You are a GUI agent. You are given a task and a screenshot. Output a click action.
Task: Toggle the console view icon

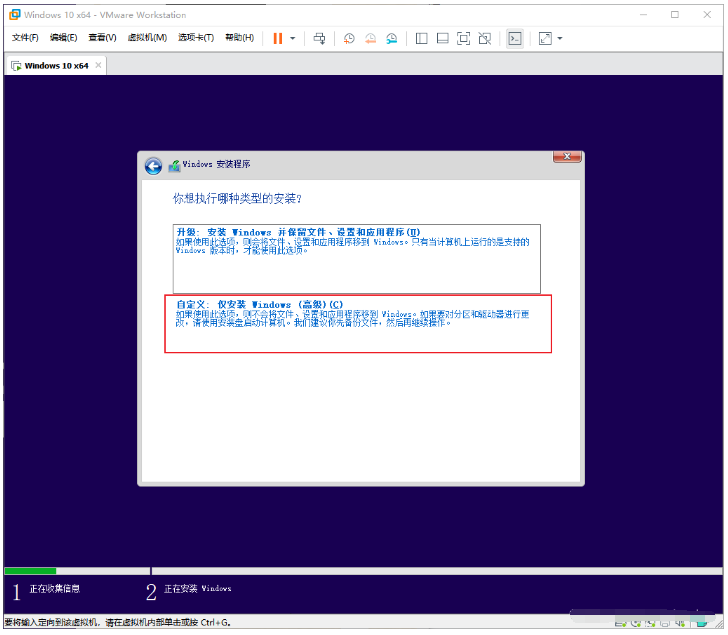[x=514, y=38]
